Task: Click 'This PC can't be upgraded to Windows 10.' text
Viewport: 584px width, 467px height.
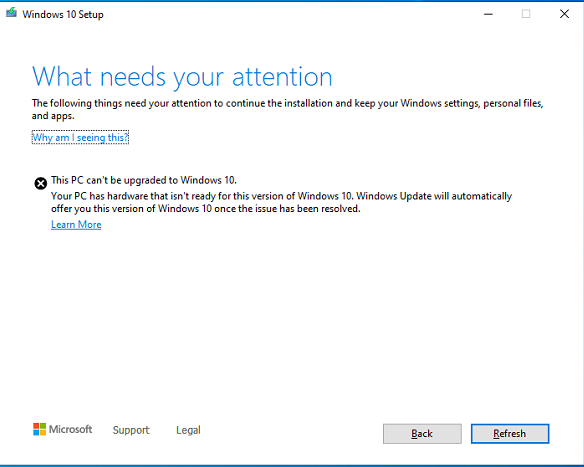Action: tap(144, 180)
